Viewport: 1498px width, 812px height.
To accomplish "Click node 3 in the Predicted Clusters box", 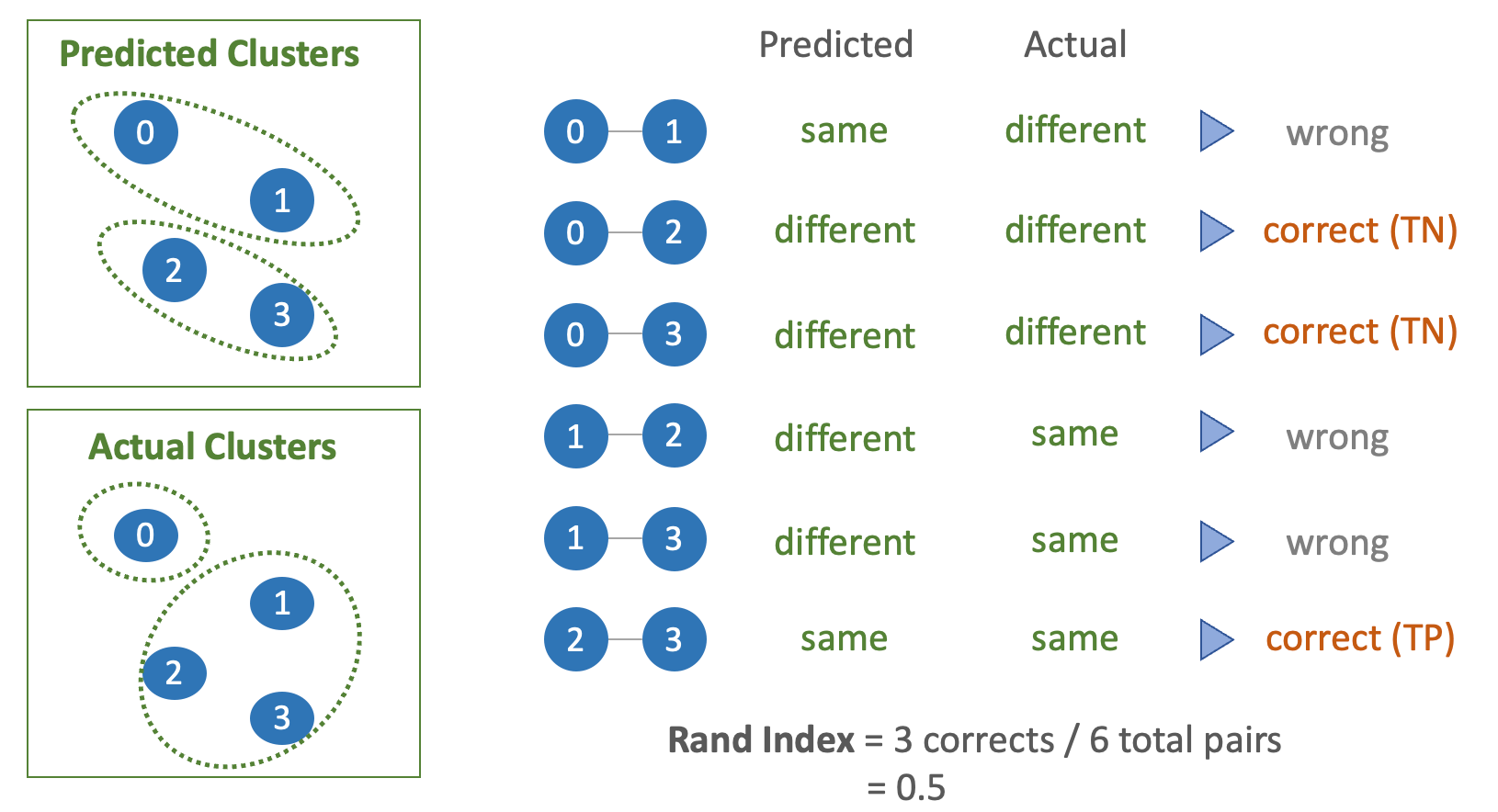I will [281, 315].
